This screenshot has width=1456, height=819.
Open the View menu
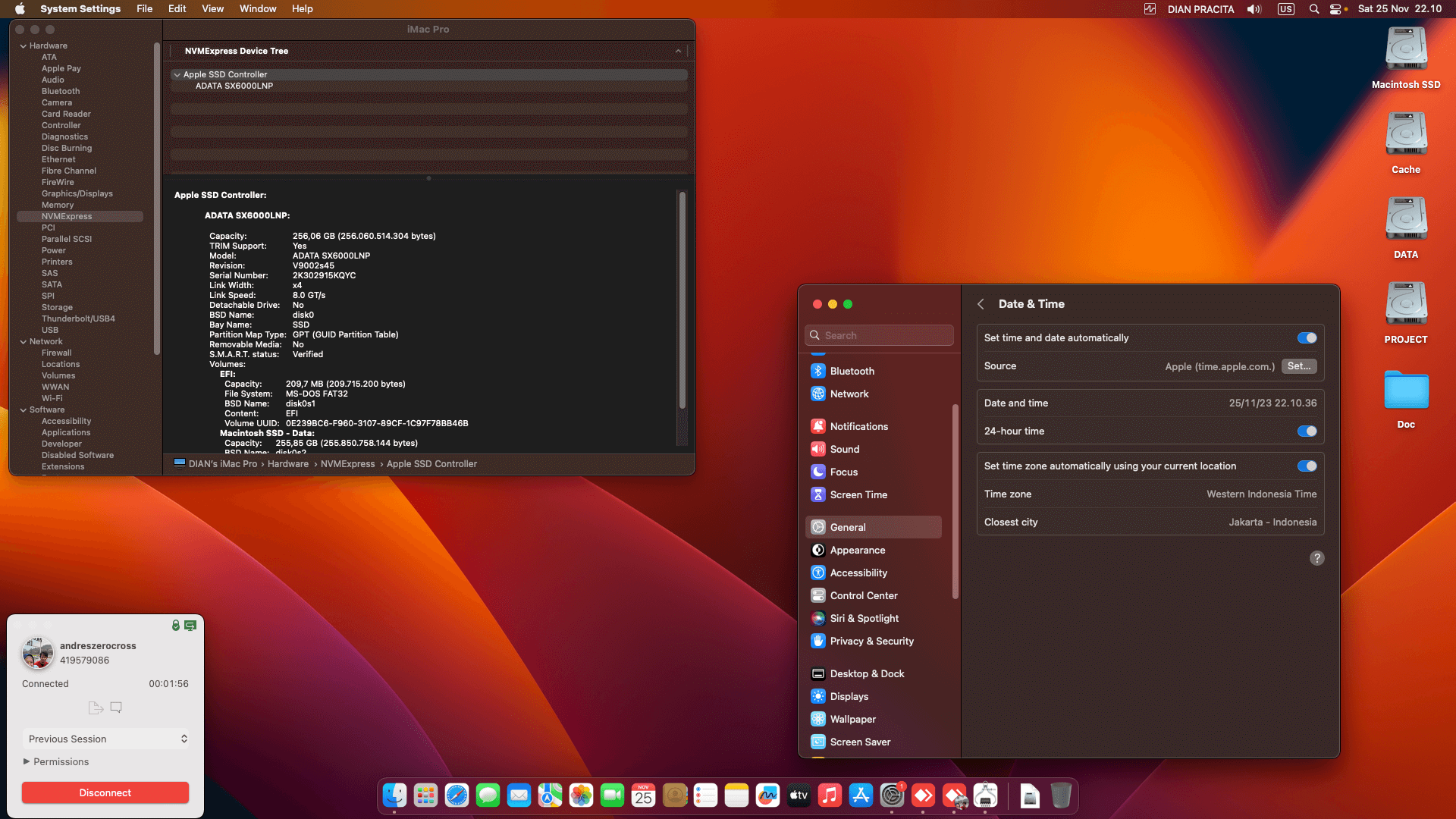click(x=212, y=9)
